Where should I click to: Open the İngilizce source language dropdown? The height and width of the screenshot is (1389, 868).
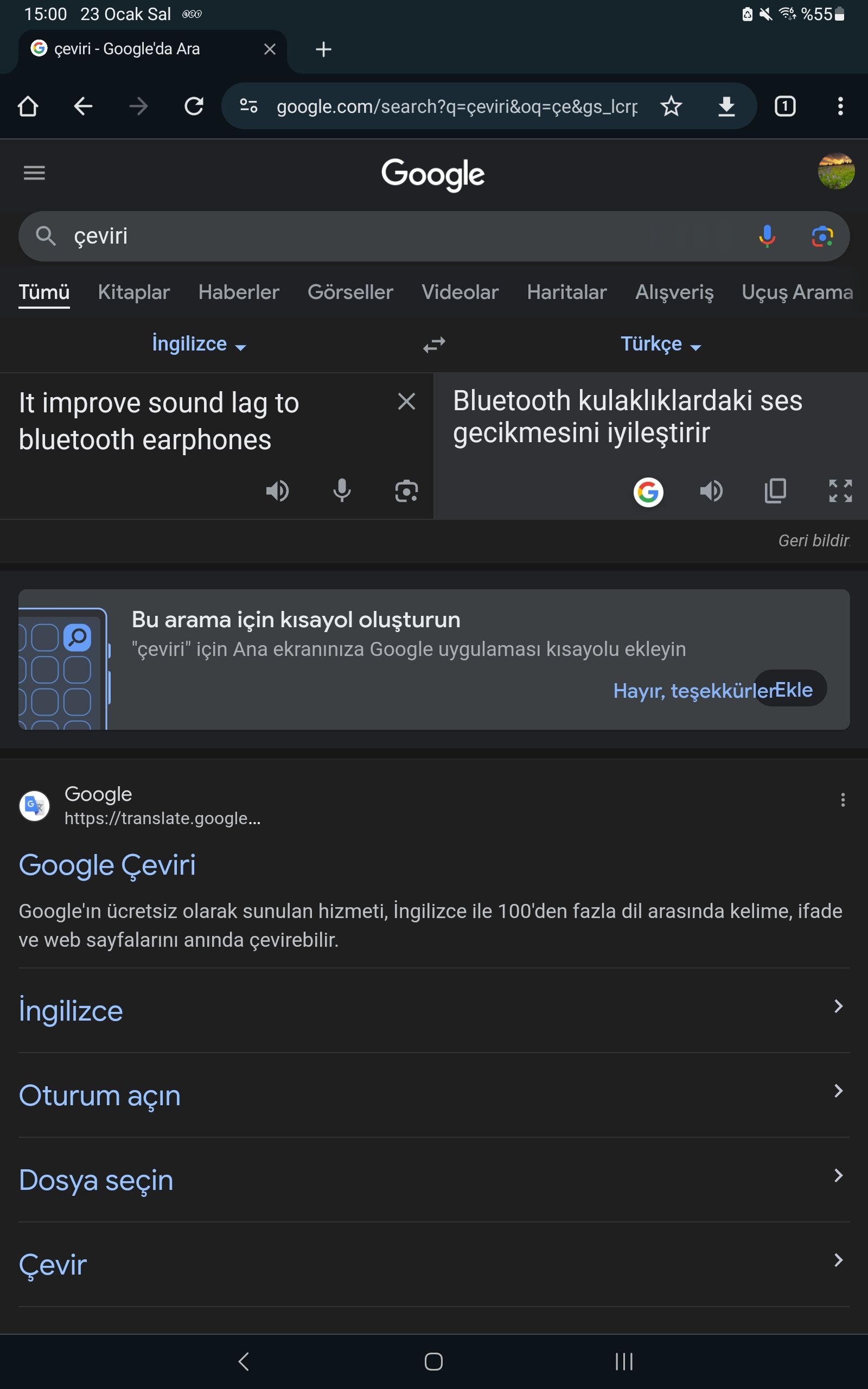click(x=198, y=343)
